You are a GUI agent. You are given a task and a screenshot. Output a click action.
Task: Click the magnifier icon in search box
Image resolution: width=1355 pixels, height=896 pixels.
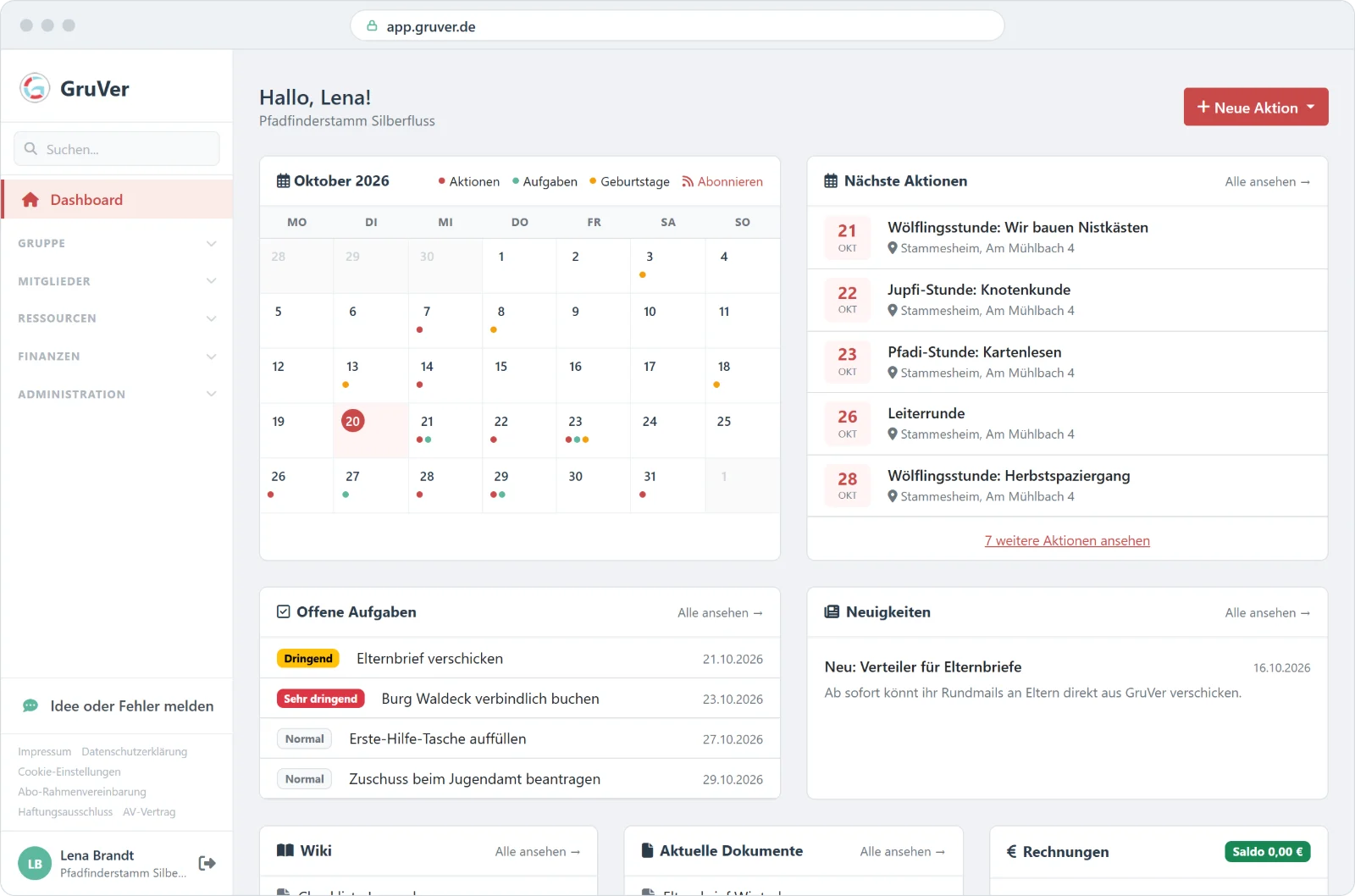point(30,148)
